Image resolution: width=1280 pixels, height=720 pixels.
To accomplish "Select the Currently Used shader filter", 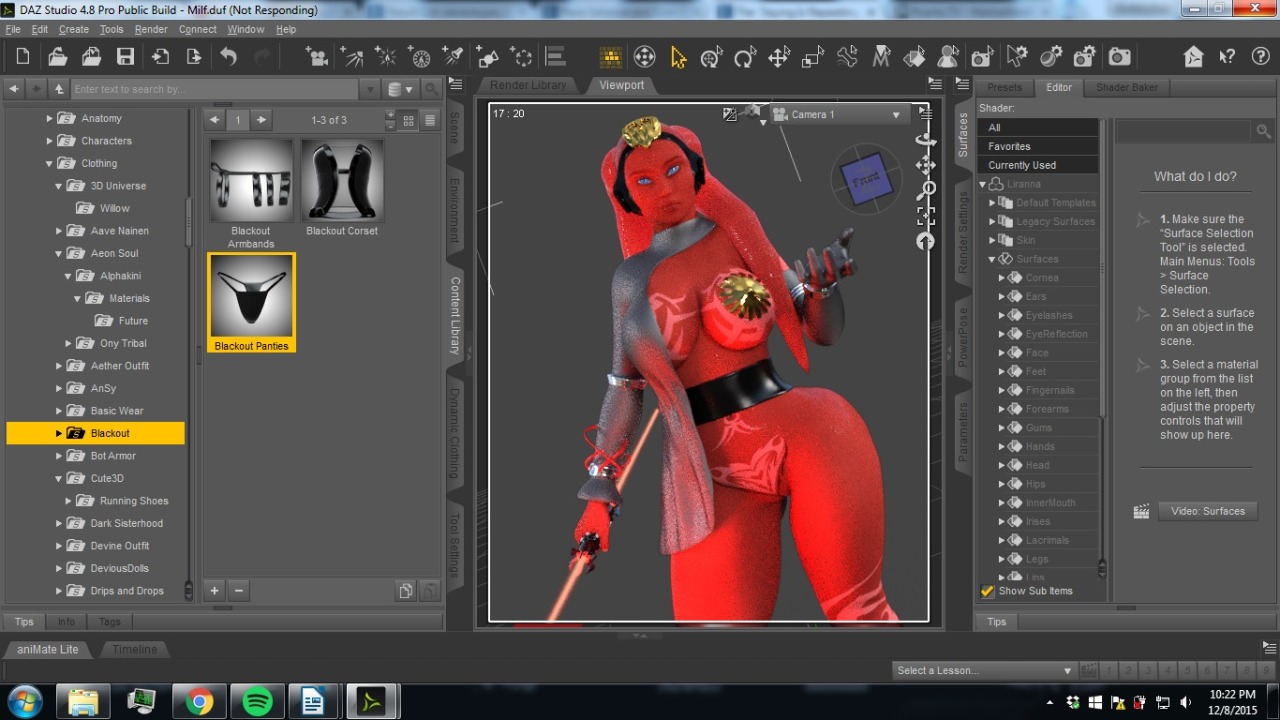I will pos(1038,165).
